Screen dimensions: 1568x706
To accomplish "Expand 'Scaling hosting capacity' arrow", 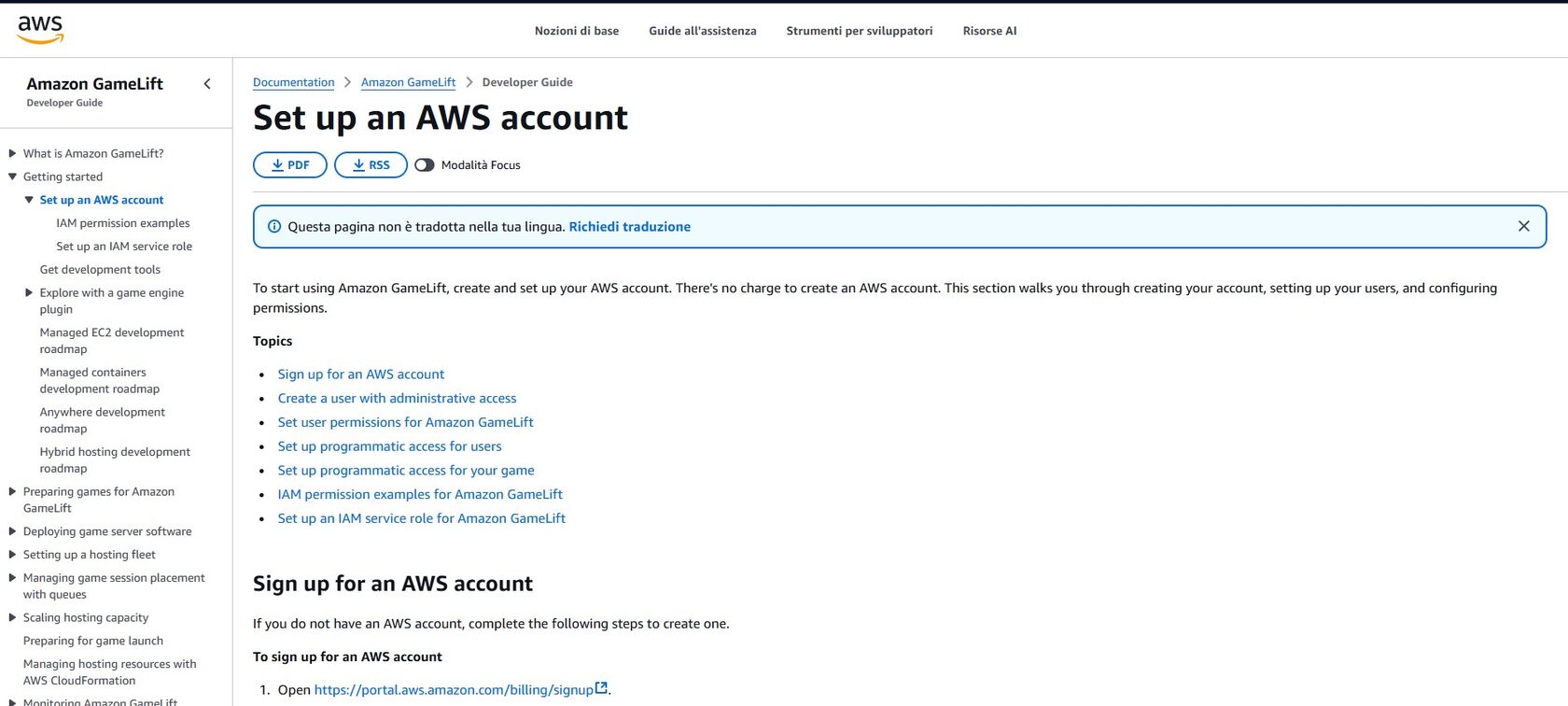I will [12, 617].
